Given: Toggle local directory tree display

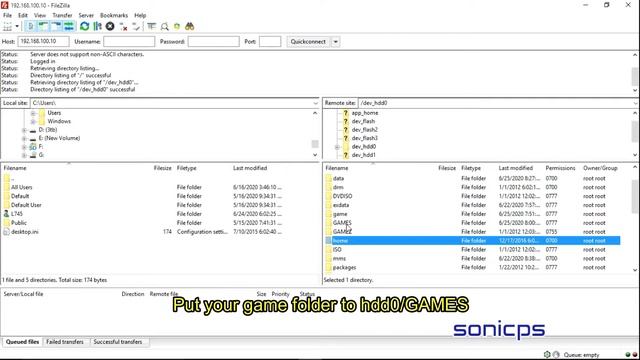Looking at the screenshot, I should tap(43, 27).
